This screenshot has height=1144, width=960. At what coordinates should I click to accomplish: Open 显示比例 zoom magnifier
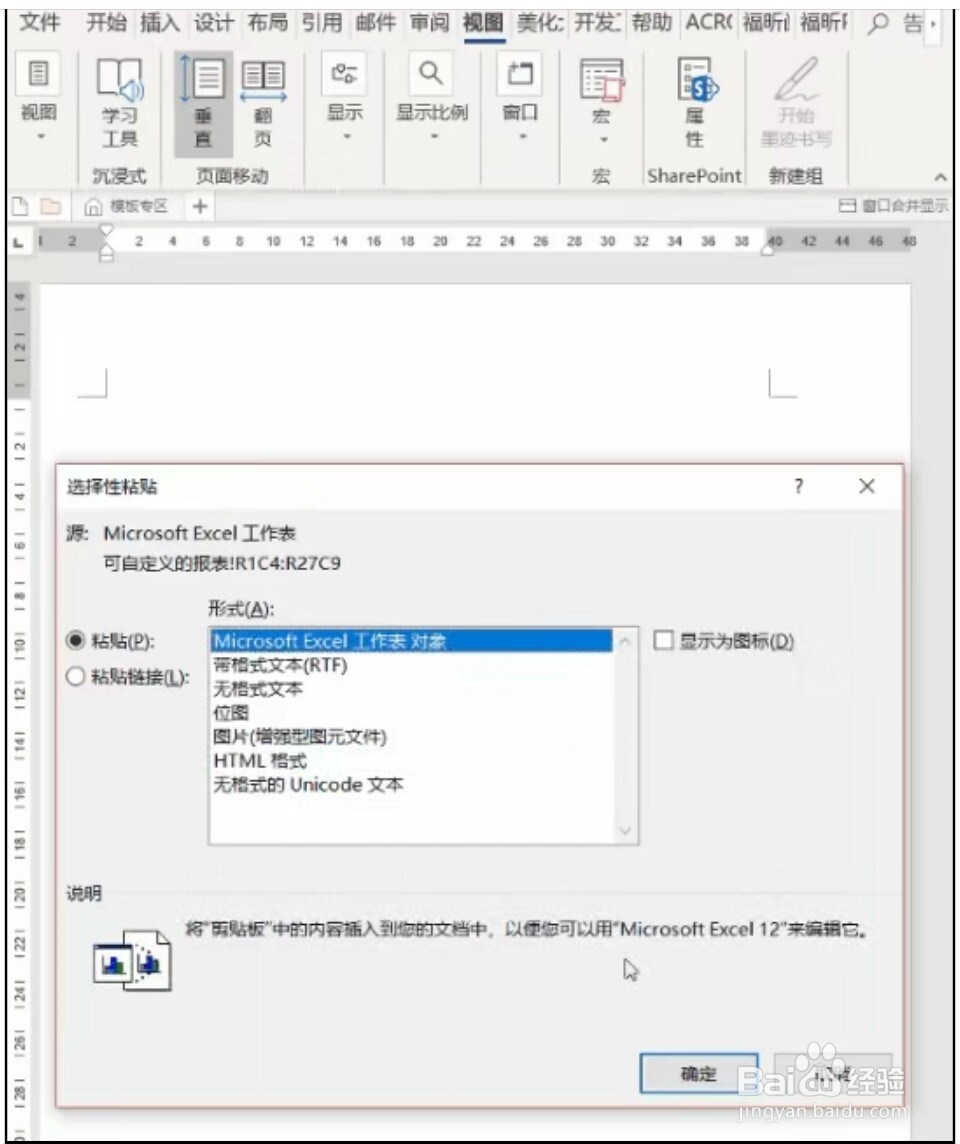click(x=431, y=74)
